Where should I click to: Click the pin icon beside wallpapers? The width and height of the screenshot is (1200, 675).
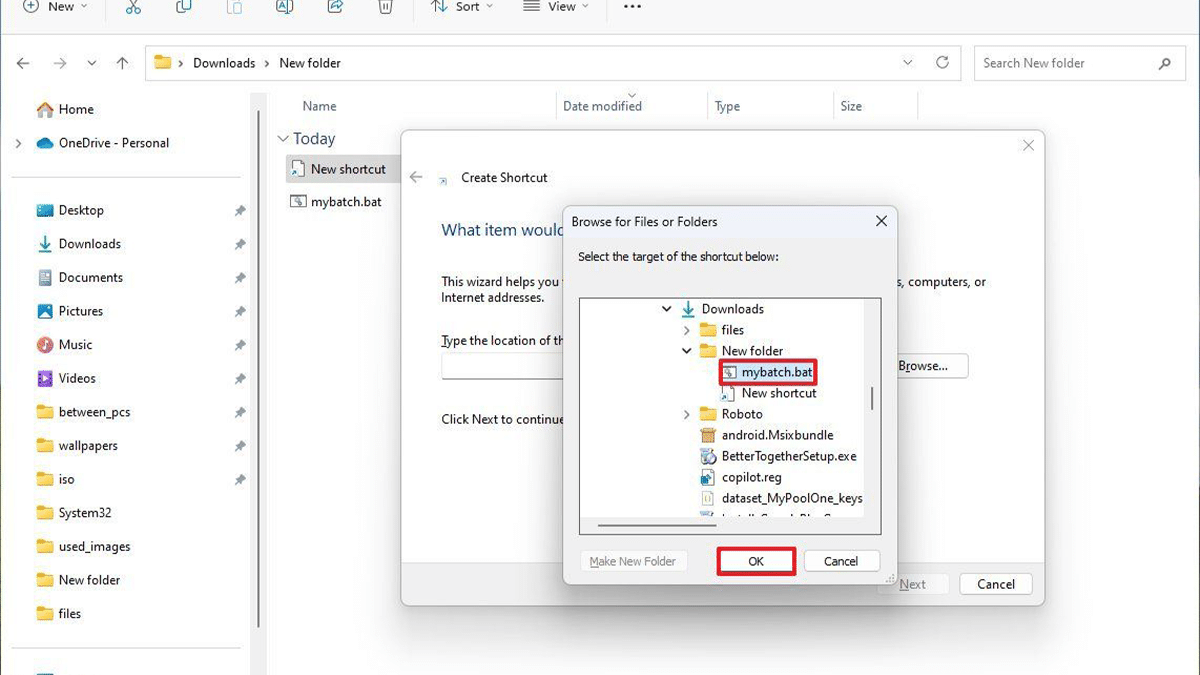click(x=240, y=446)
